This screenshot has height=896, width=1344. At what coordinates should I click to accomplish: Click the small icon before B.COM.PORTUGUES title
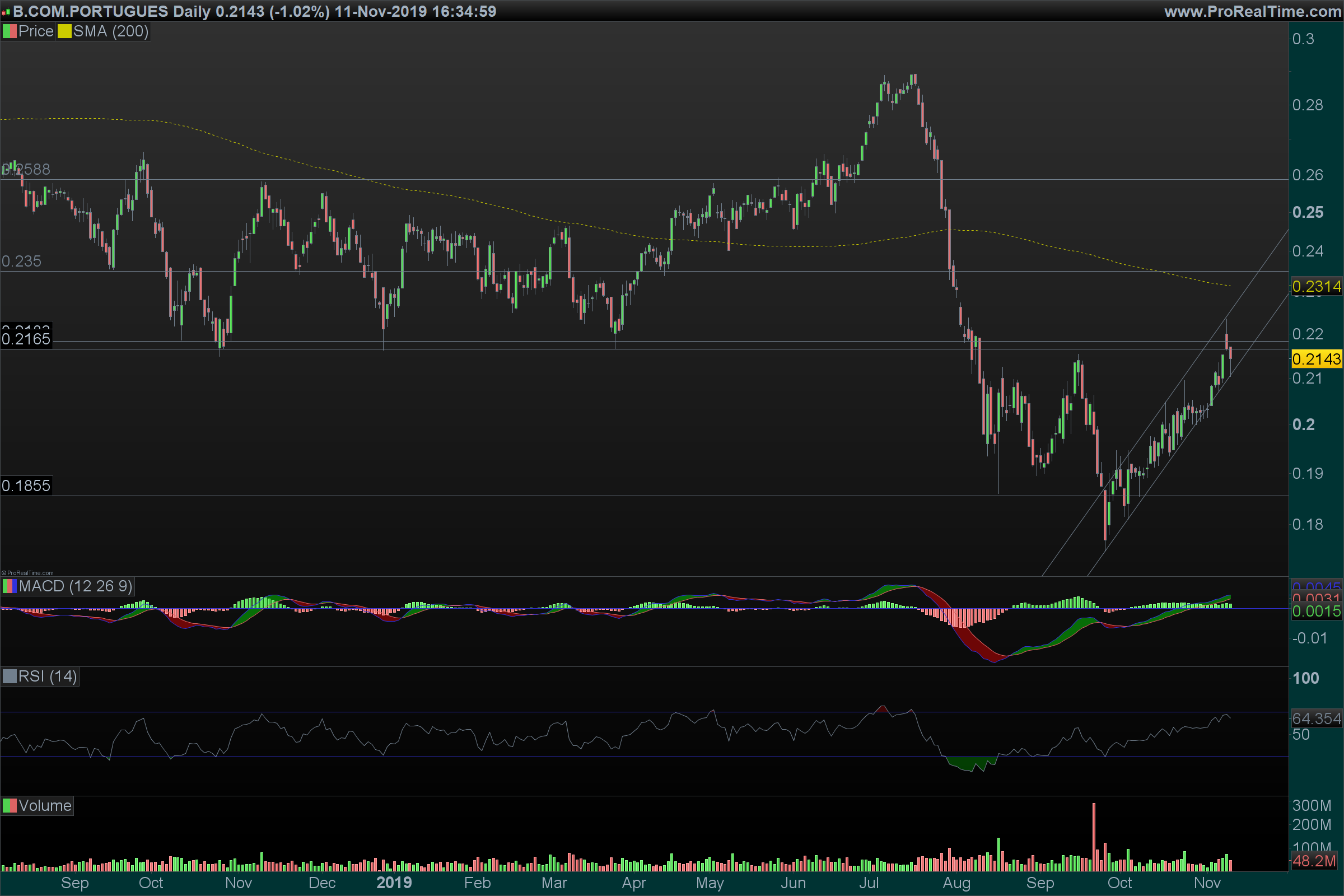6,12
